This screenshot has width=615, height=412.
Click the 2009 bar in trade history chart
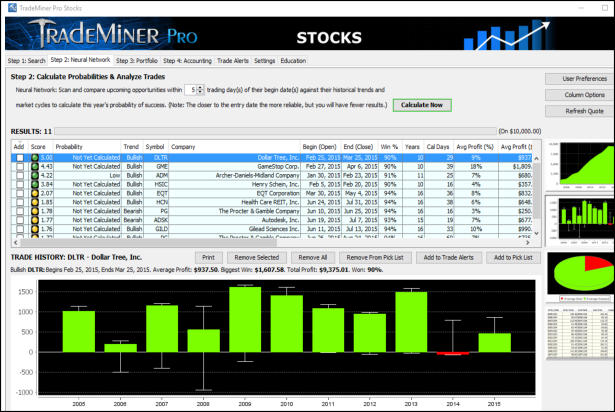click(x=245, y=319)
